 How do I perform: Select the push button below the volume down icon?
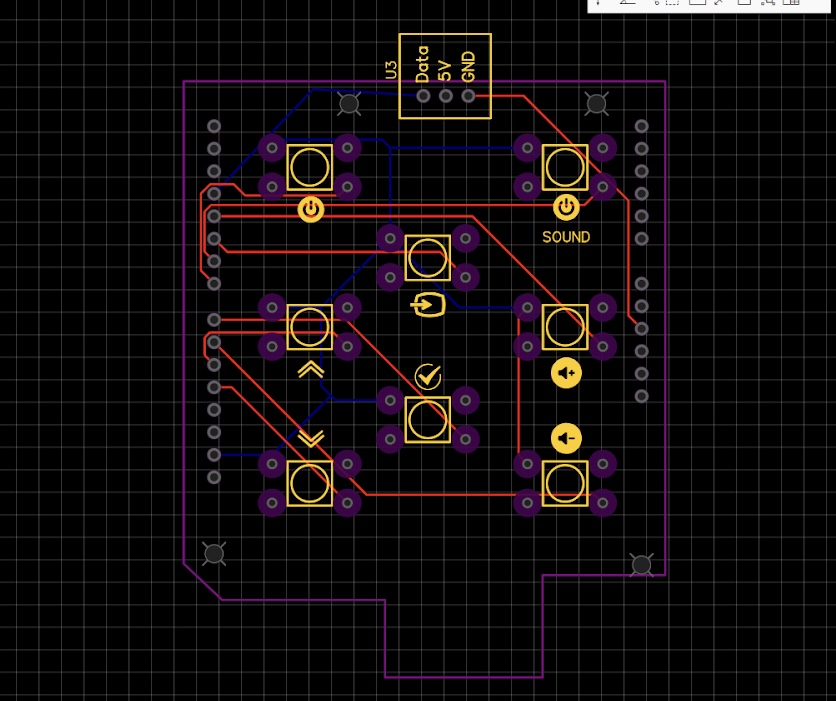pos(565,484)
